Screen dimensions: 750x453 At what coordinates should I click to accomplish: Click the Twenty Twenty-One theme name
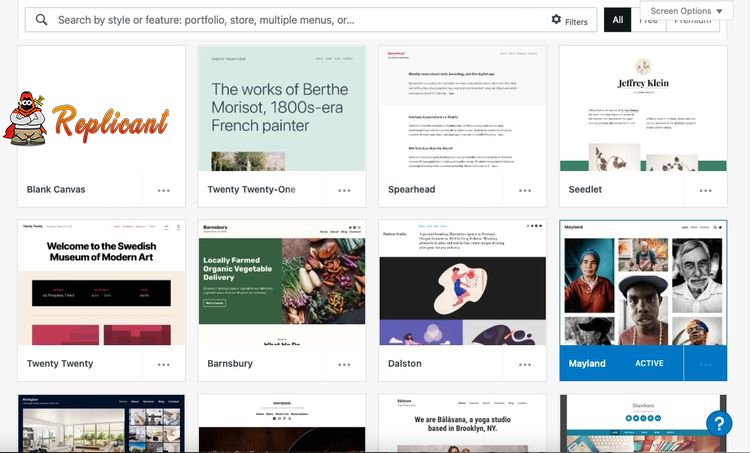click(x=252, y=189)
